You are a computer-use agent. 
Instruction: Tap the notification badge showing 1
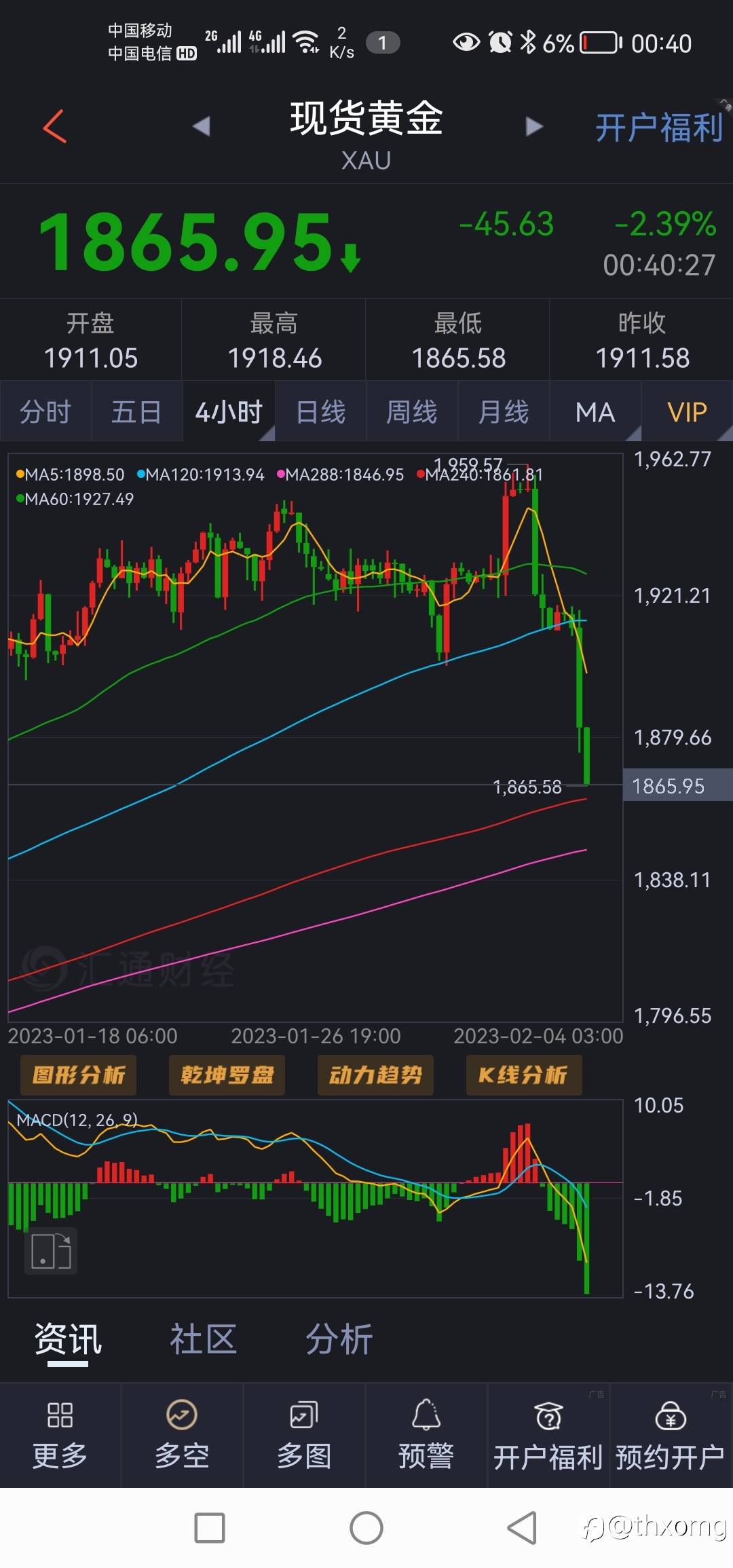[x=383, y=43]
